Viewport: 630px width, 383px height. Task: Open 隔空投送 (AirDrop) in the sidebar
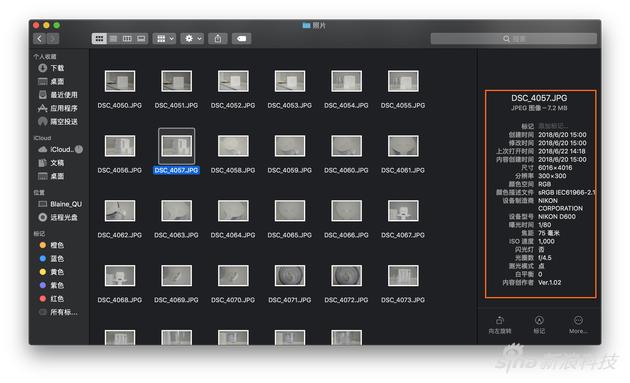pyautogui.click(x=58, y=121)
